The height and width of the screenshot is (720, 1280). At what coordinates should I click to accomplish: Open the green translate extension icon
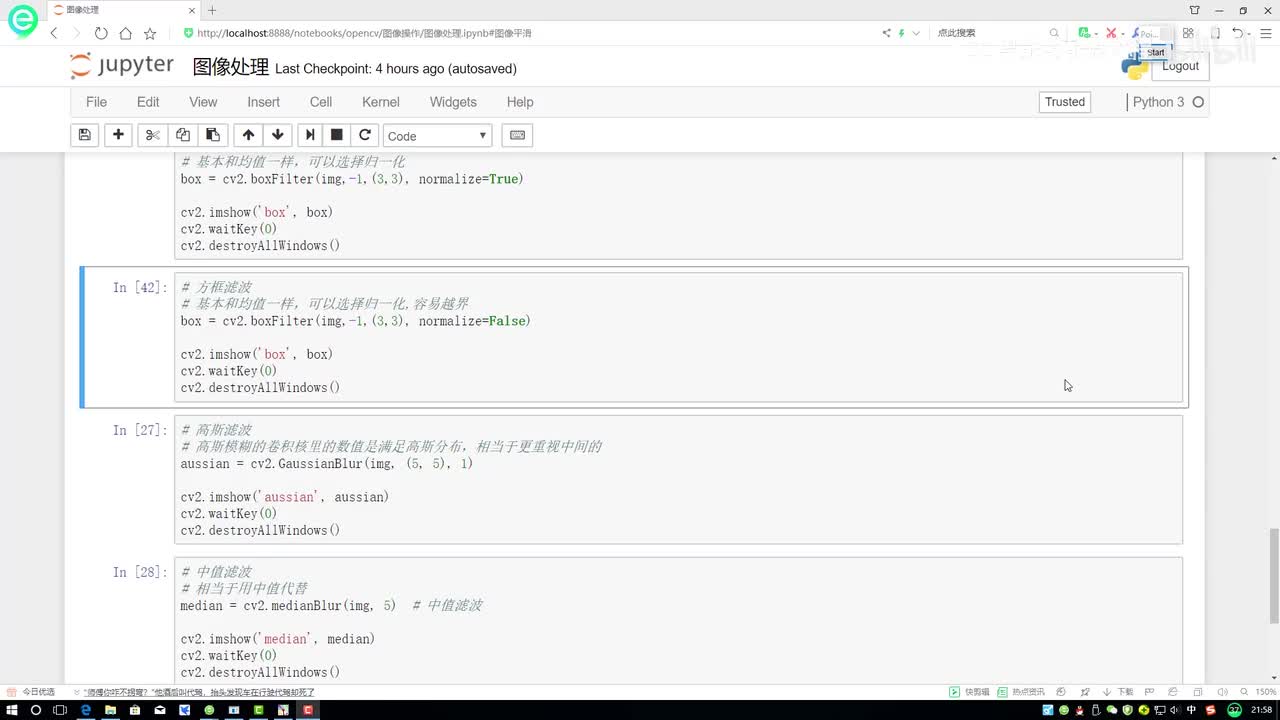[1084, 33]
